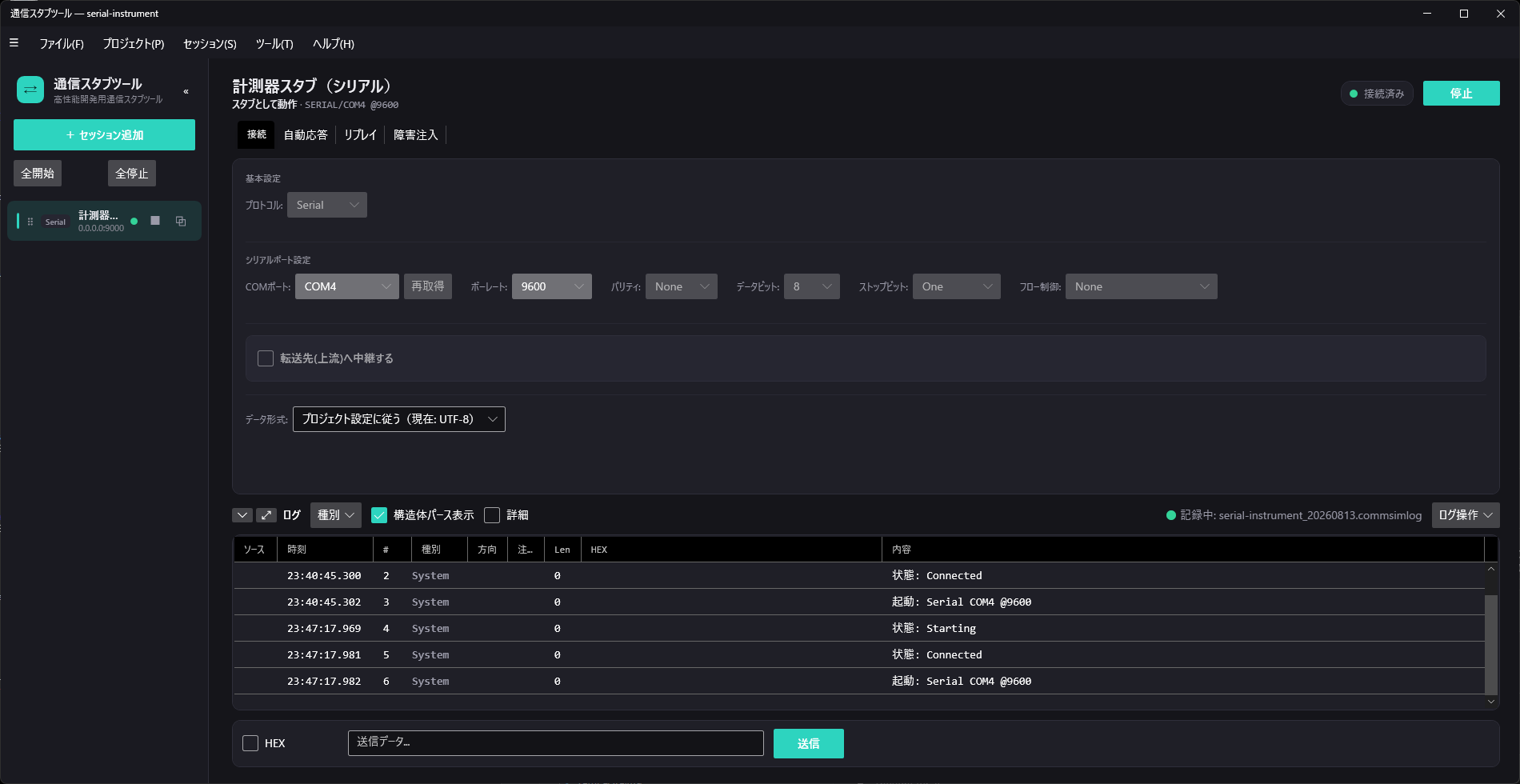Toggle the 転送先(上流)へ中継する checkbox
Image resolution: width=1520 pixels, height=784 pixels.
[266, 358]
